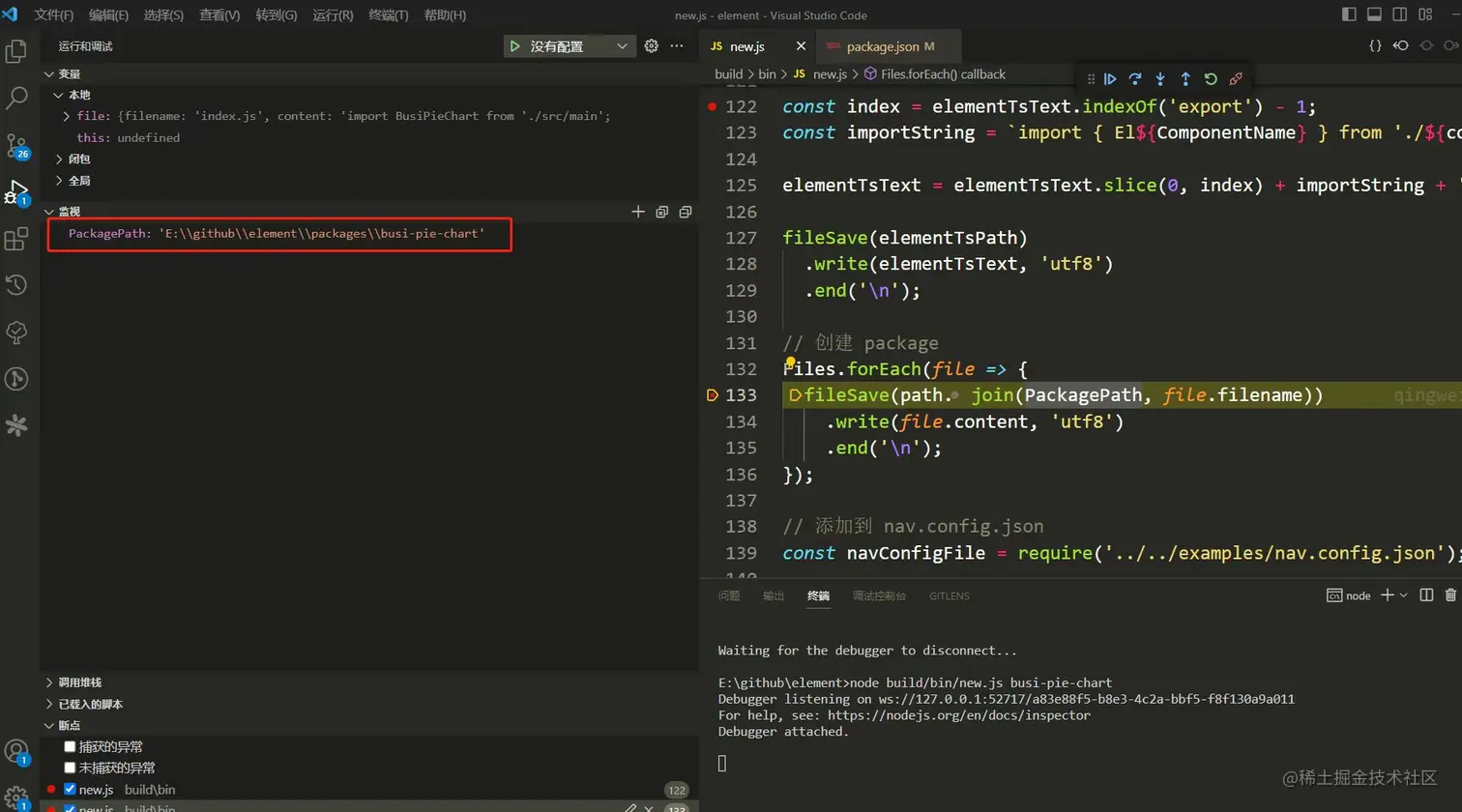
Task: Click Step Into in the debug toolbar
Action: (1160, 79)
